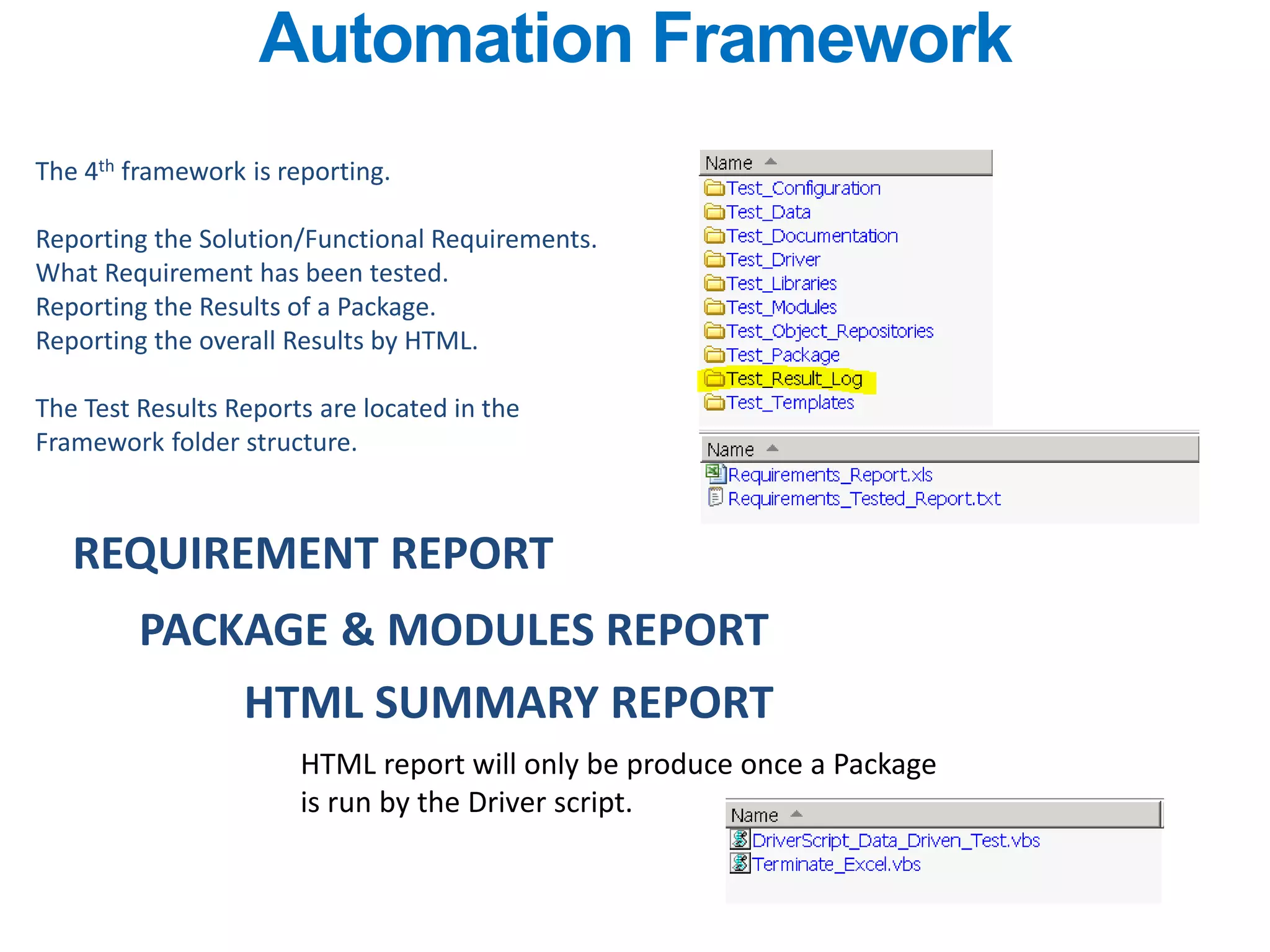Click the script icon of Terminate_Excel.vbs
1270x952 pixels.
point(740,863)
